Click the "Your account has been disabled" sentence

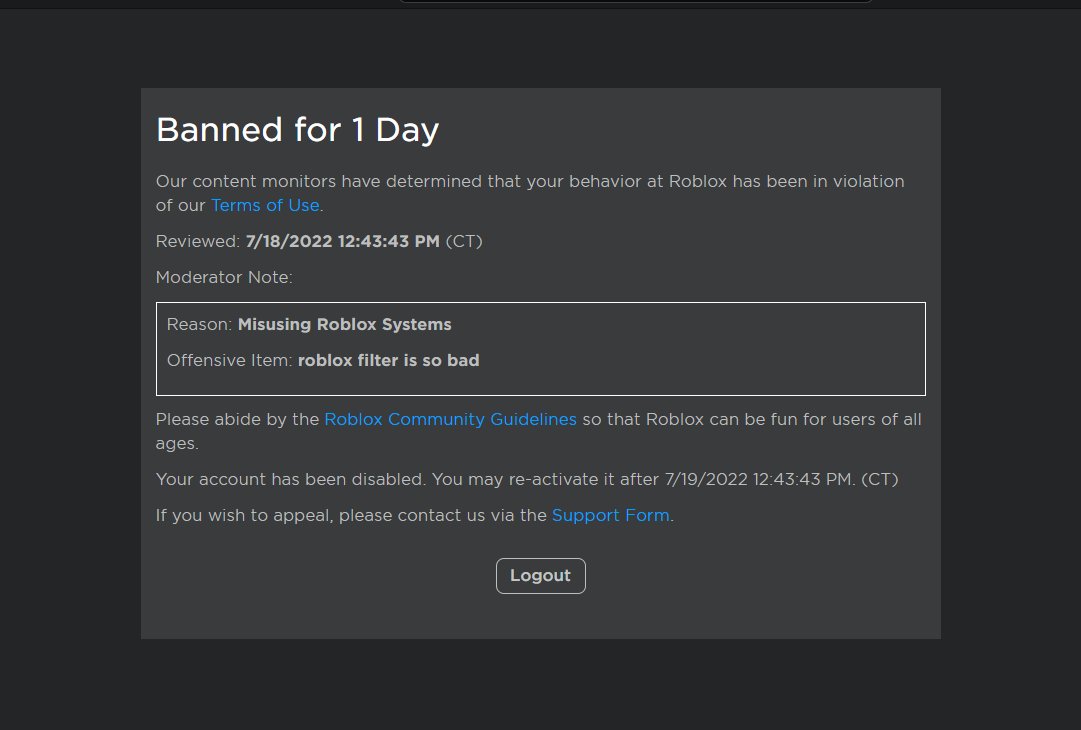pos(527,480)
